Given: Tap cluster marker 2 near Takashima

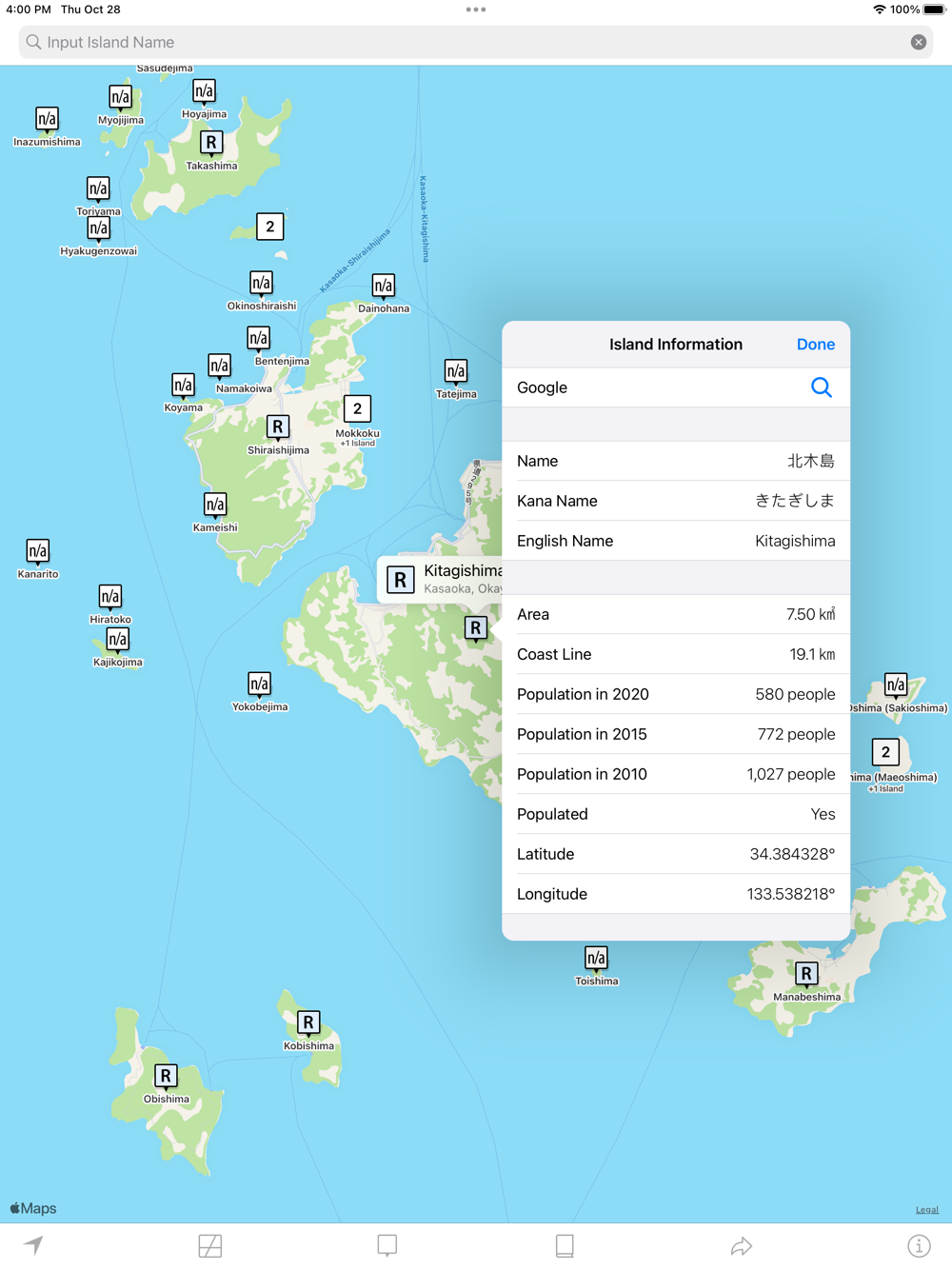Looking at the screenshot, I should pos(270,227).
